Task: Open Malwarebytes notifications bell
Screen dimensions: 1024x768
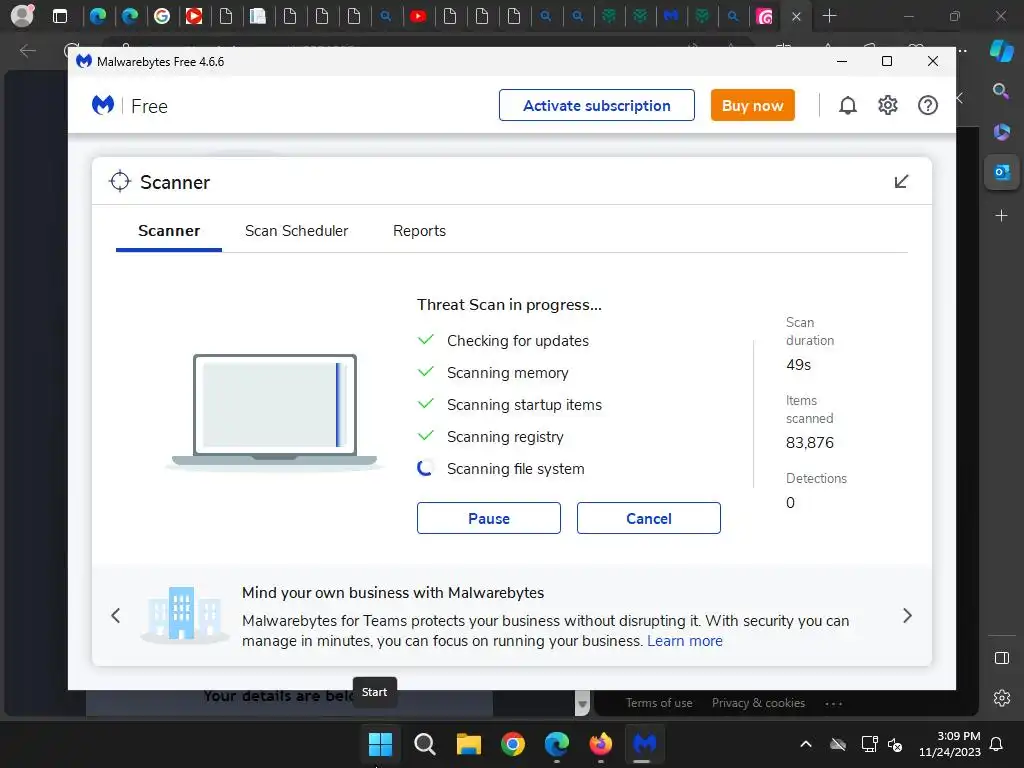Action: pos(848,105)
